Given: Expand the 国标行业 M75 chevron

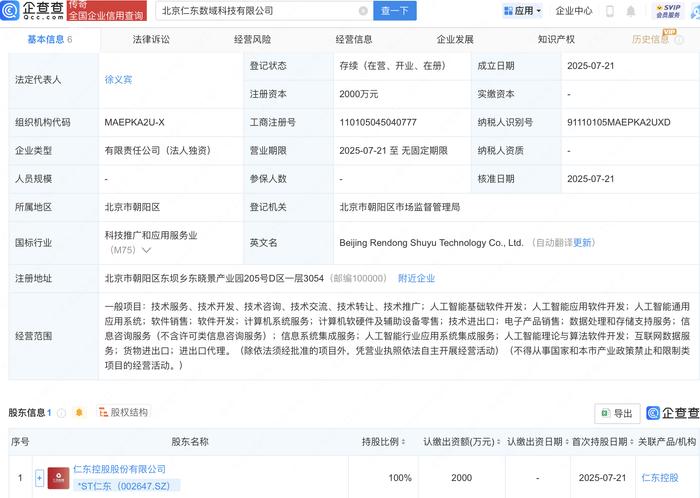Looking at the screenshot, I should pyautogui.click(x=146, y=250).
